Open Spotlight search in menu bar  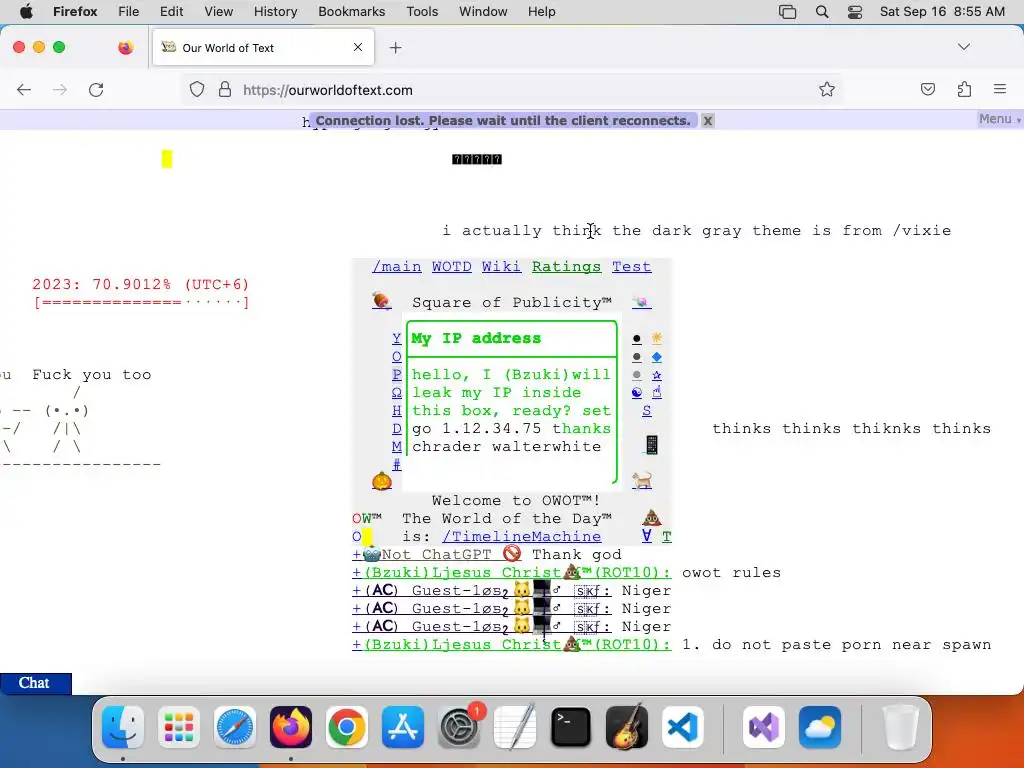click(x=822, y=12)
